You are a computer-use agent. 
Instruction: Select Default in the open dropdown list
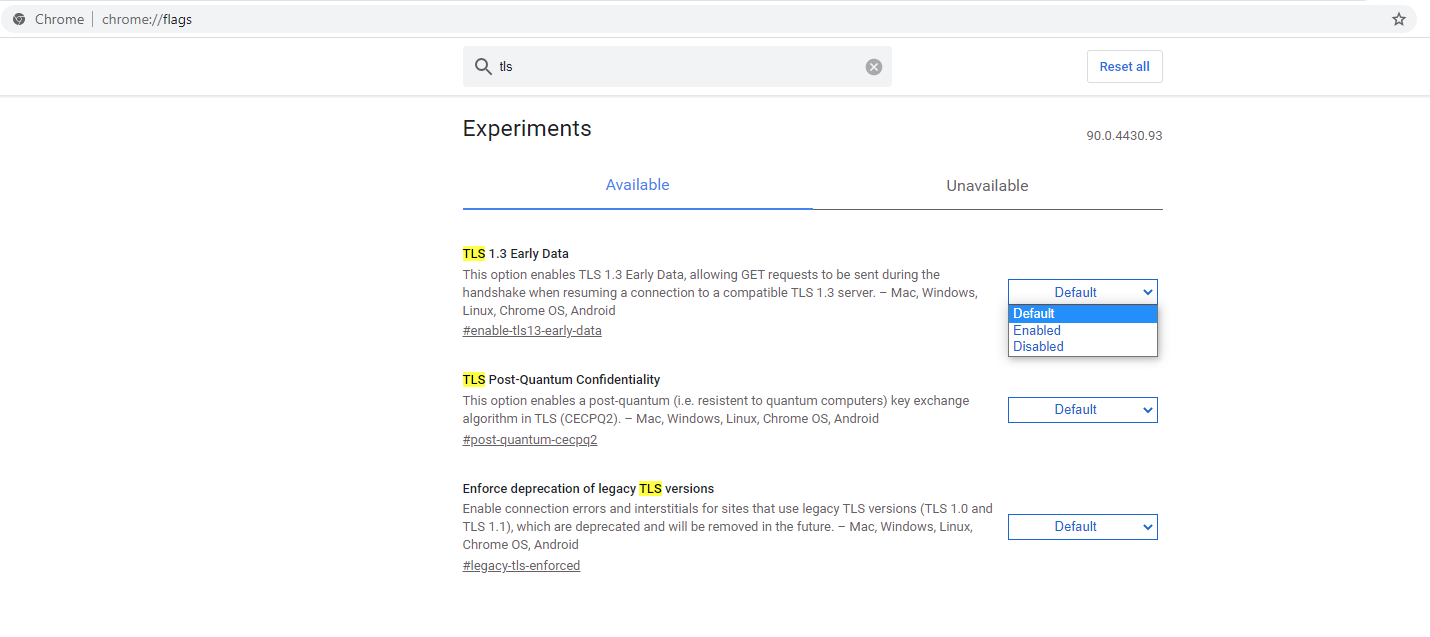pyautogui.click(x=1082, y=313)
